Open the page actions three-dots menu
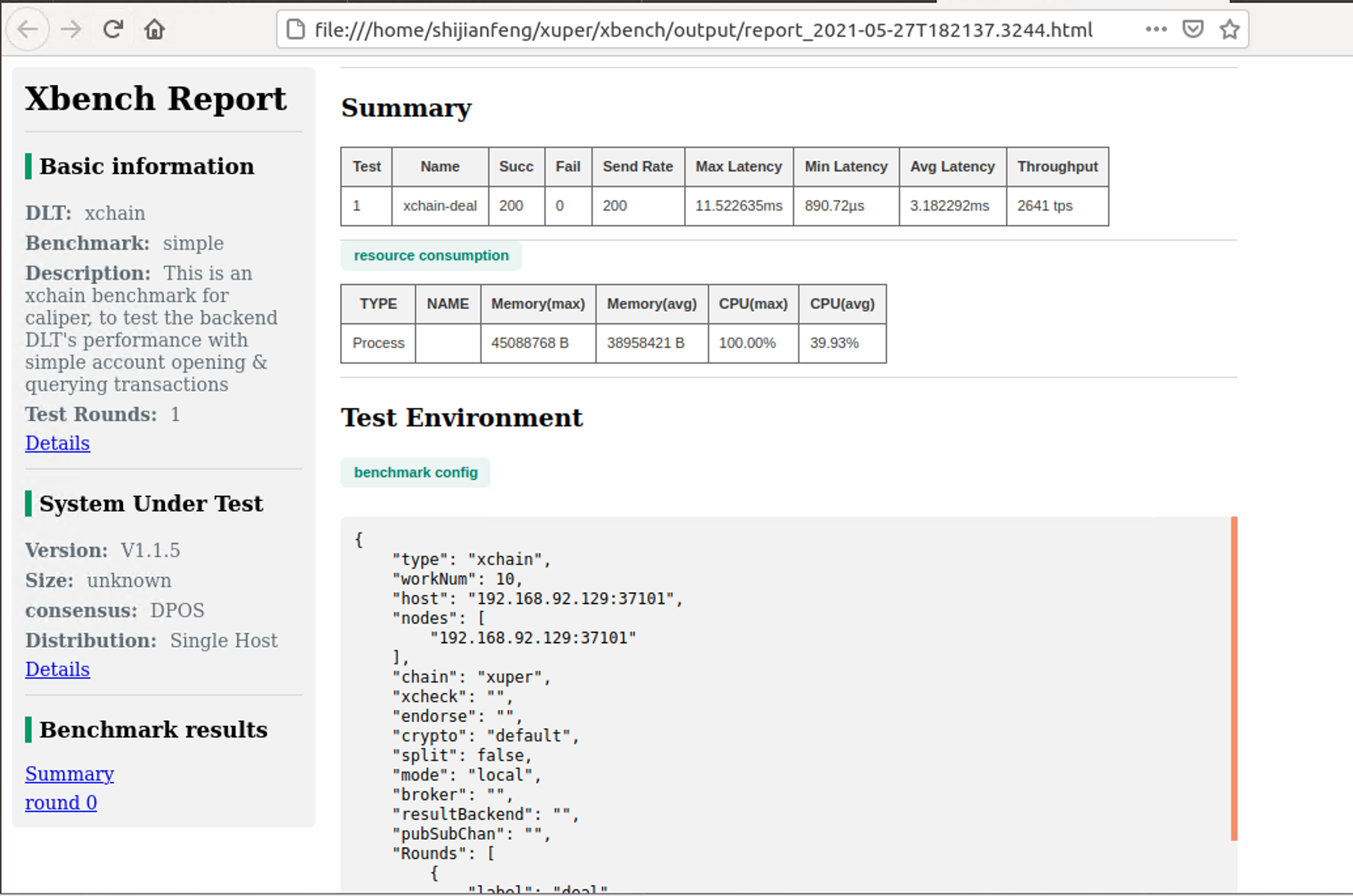 pos(1155,29)
